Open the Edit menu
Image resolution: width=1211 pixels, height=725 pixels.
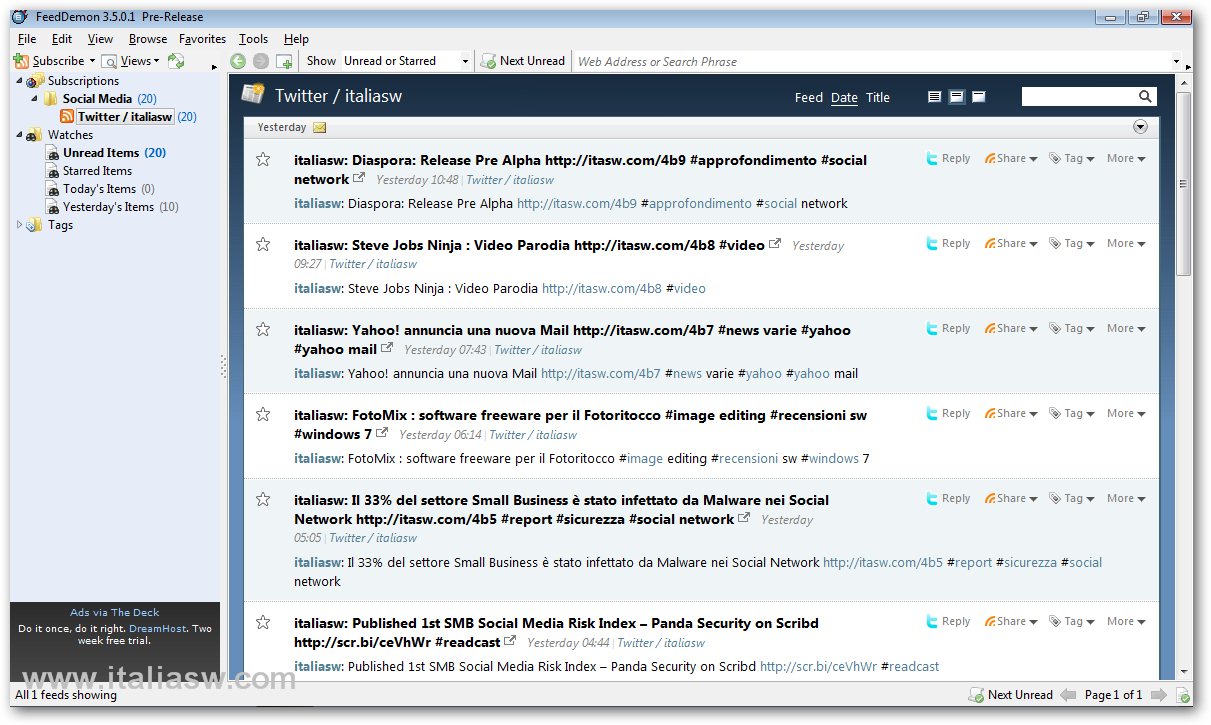62,39
